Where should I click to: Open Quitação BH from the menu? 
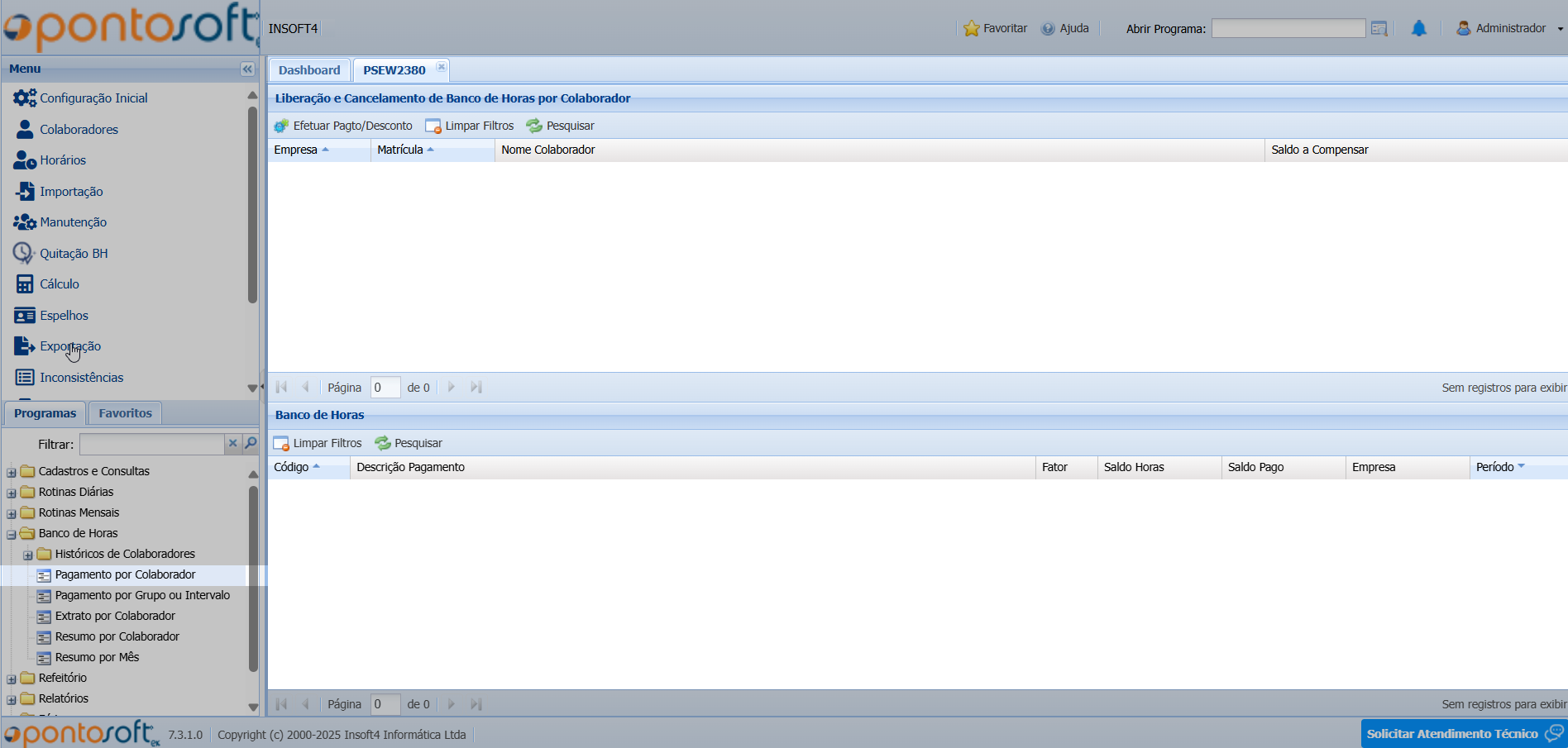[x=74, y=254]
